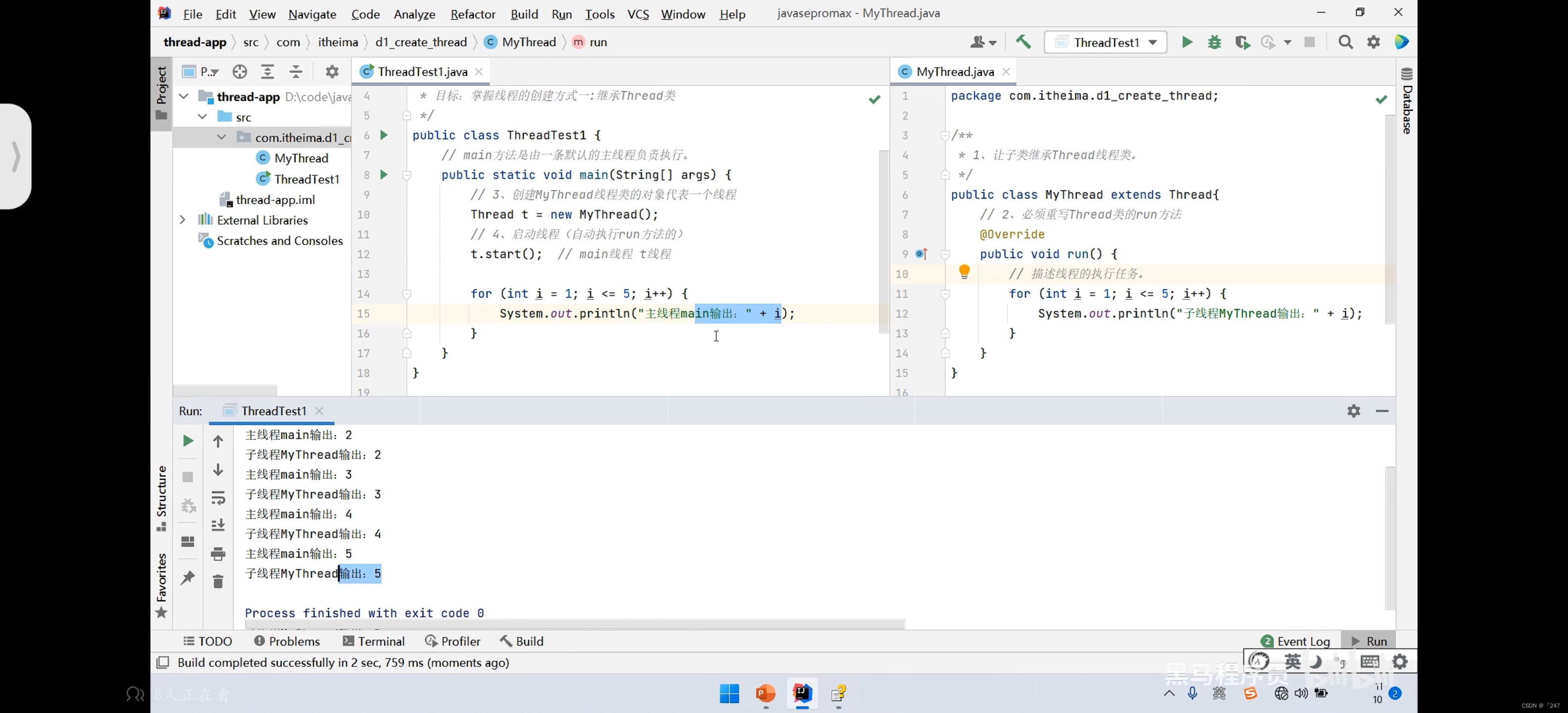The image size is (1568, 713).
Task: Open the Terminal tool window
Action: (x=374, y=641)
